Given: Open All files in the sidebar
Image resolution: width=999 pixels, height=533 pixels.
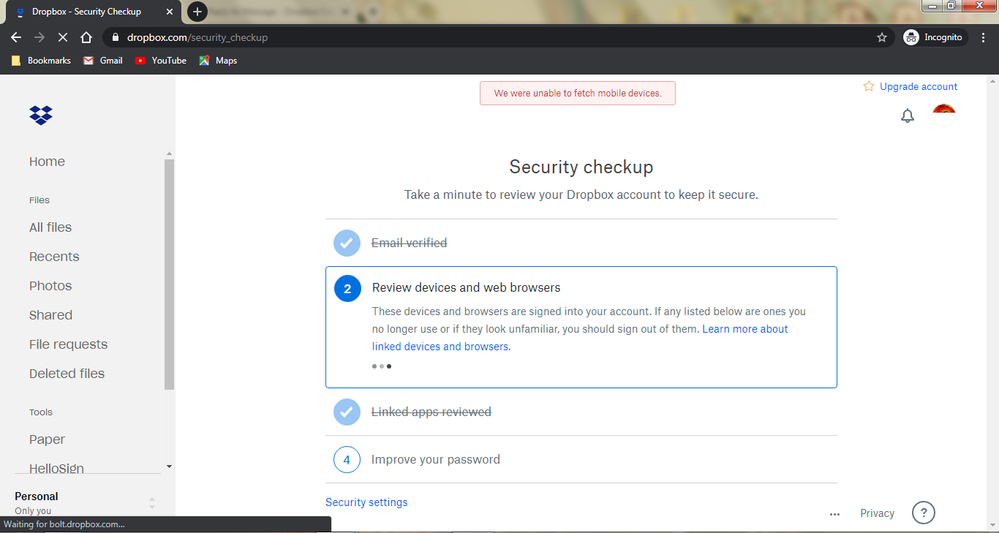Looking at the screenshot, I should pos(50,227).
